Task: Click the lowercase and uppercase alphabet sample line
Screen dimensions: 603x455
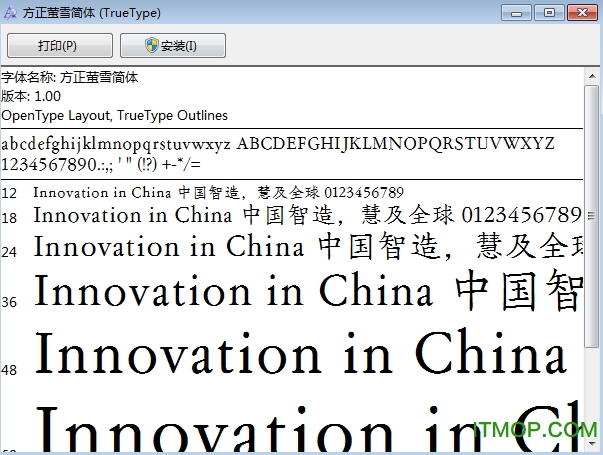Action: click(x=278, y=144)
